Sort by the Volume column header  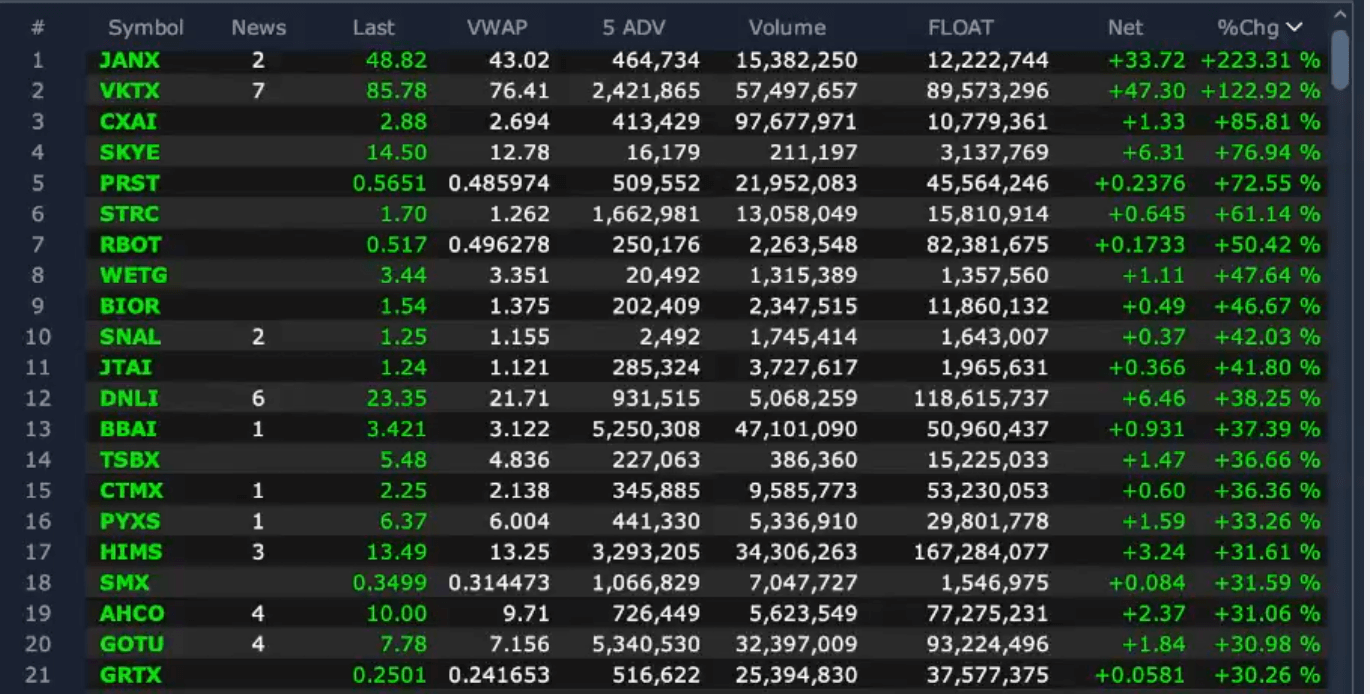[x=787, y=28]
